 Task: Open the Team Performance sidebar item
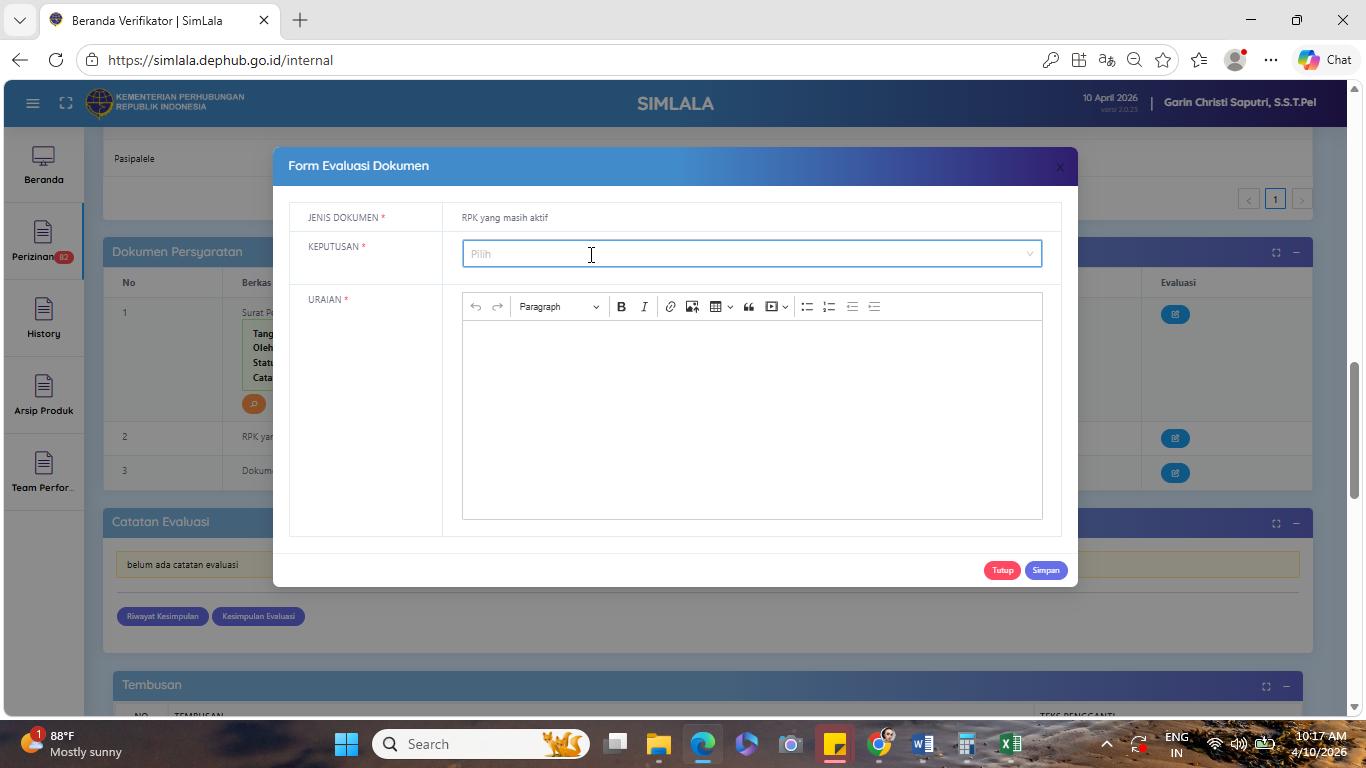(43, 473)
